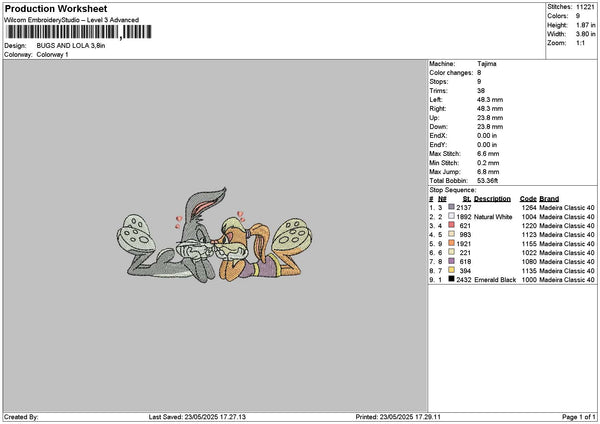Viewport: 600px width, 424px height.
Task: Click the Height value 1.87 in
Action: click(585, 25)
